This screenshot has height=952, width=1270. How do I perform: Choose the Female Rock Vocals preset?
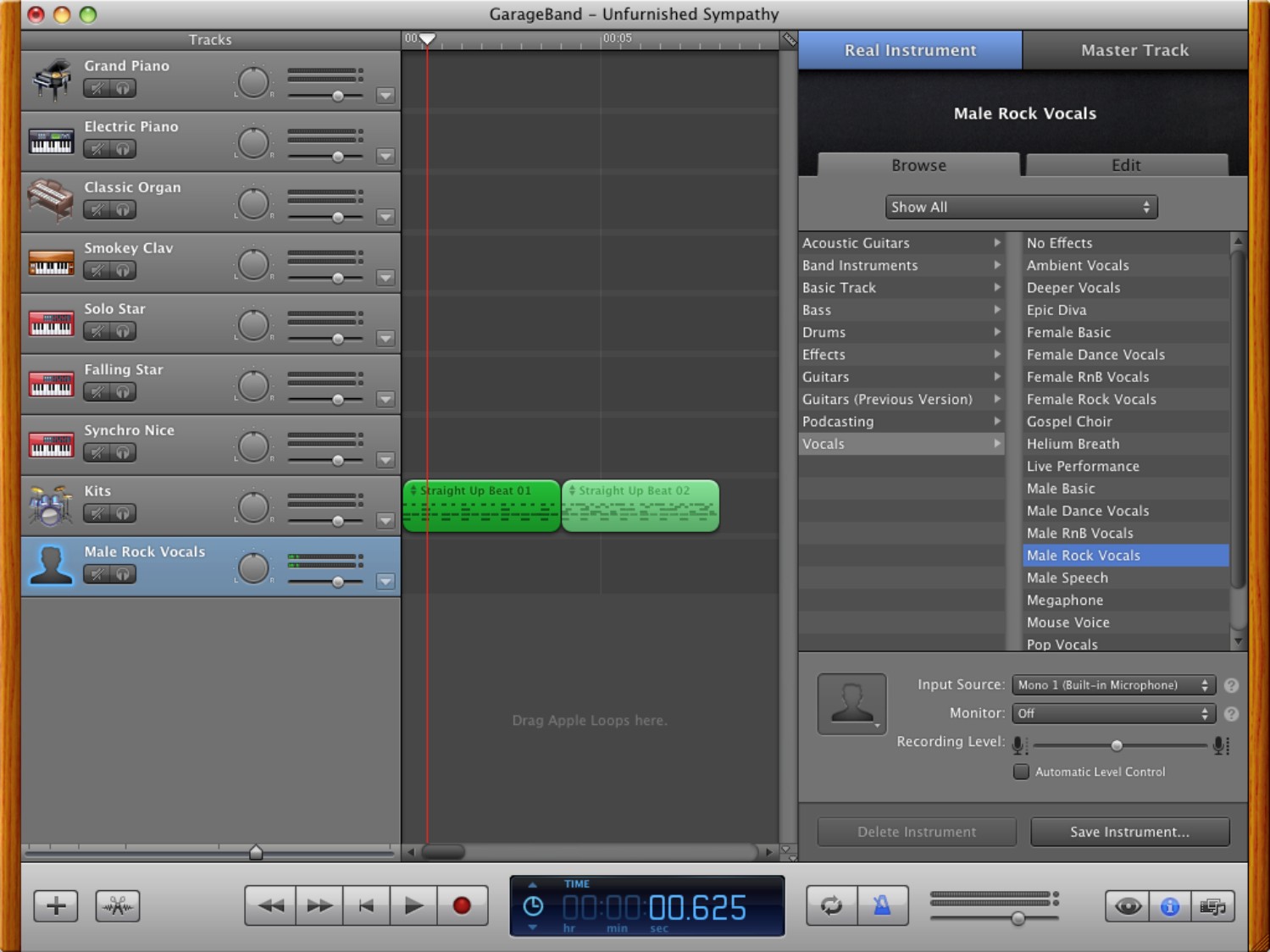coord(1126,399)
